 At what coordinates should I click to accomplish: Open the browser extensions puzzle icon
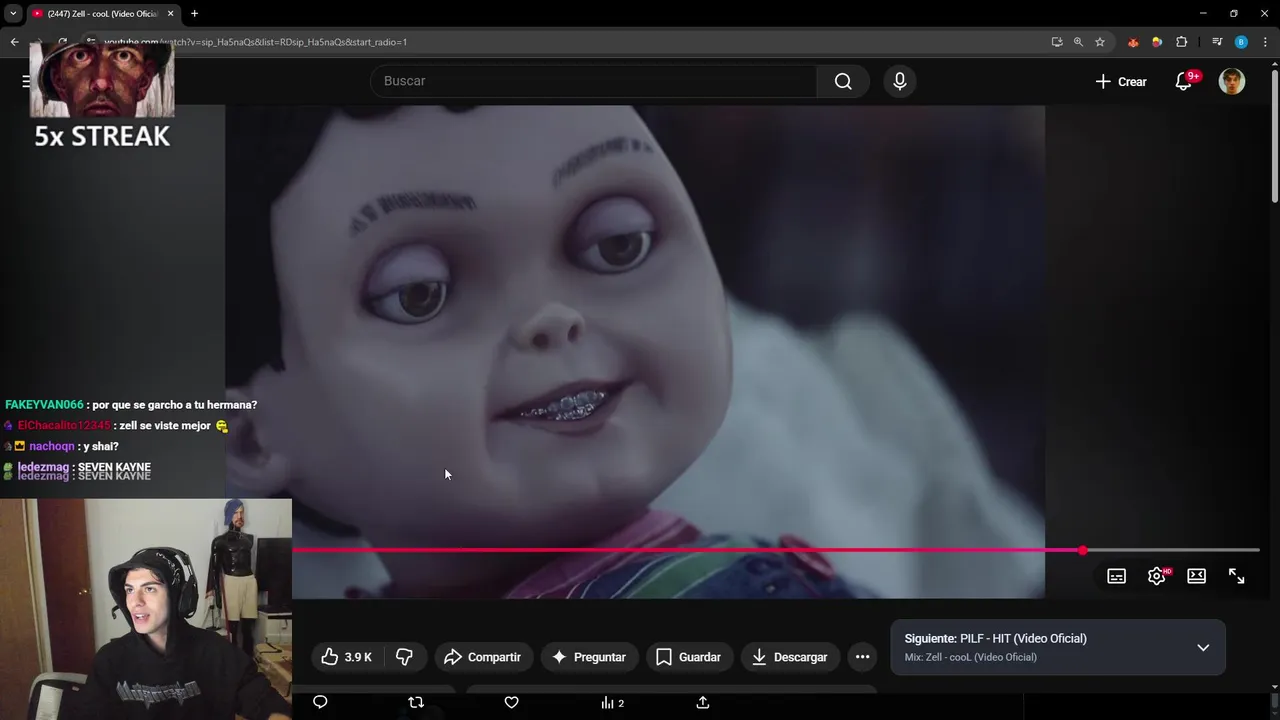(1181, 42)
